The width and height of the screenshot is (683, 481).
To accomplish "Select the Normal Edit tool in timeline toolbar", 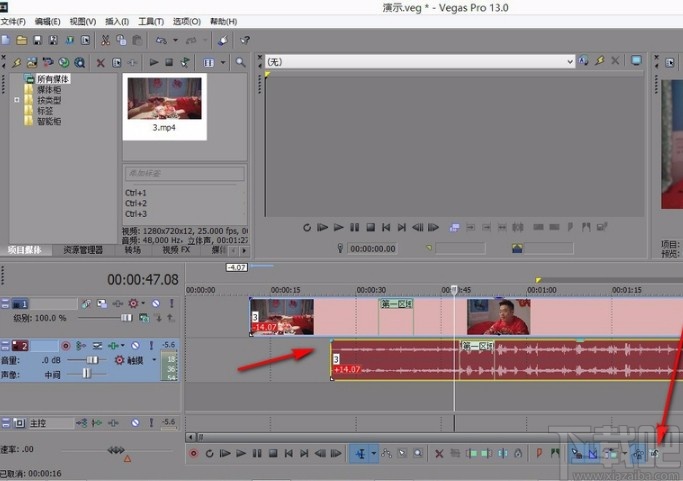I will pos(360,454).
